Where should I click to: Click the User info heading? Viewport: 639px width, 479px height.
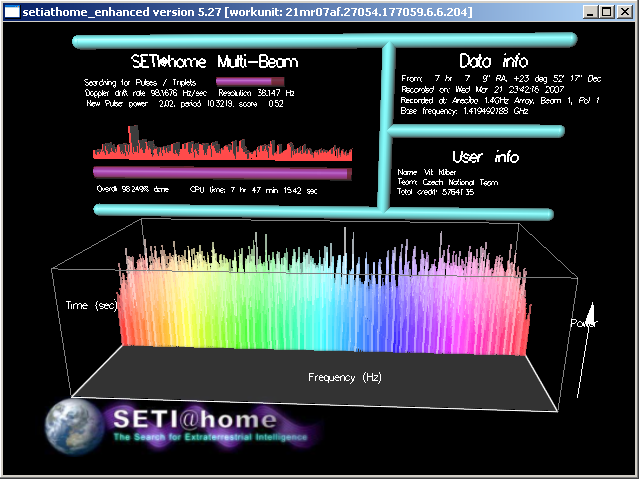pyautogui.click(x=485, y=156)
